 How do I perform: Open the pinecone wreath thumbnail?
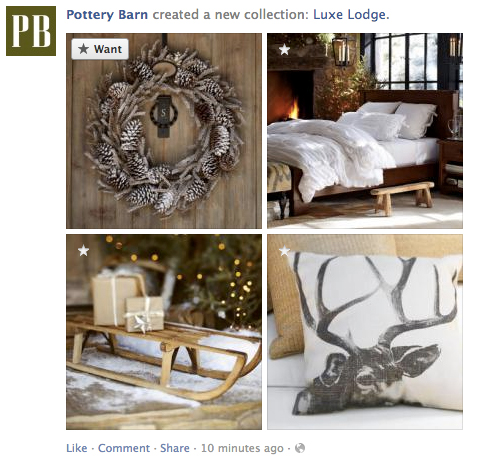coord(164,131)
